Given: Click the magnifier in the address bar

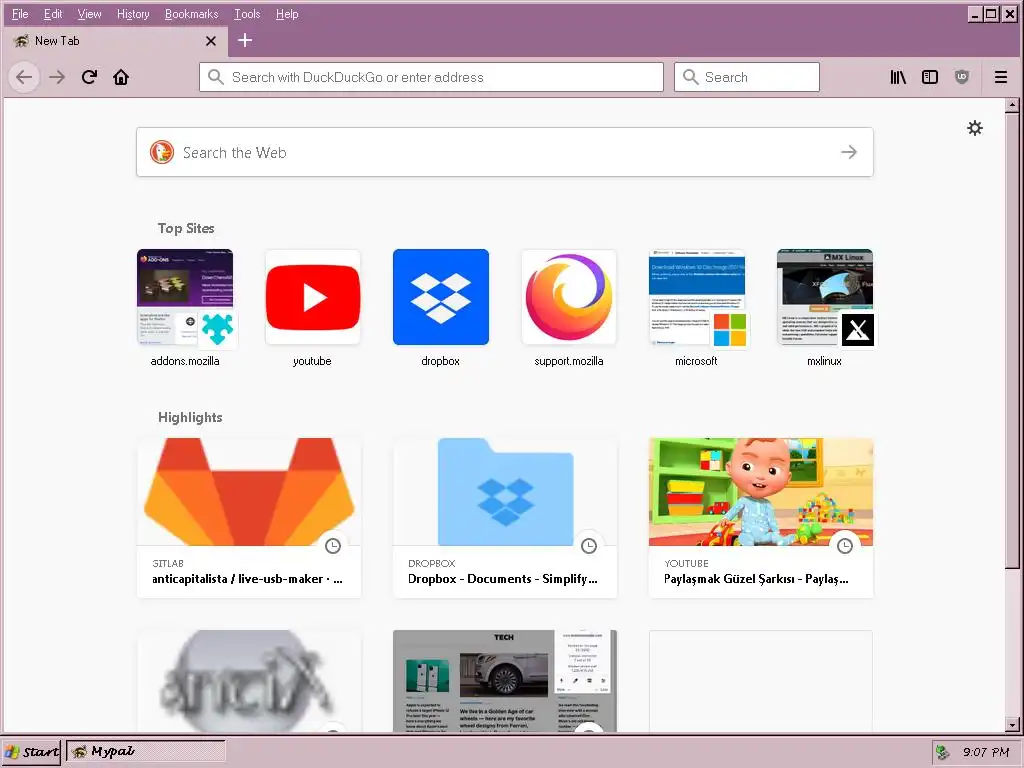Looking at the screenshot, I should [x=216, y=77].
